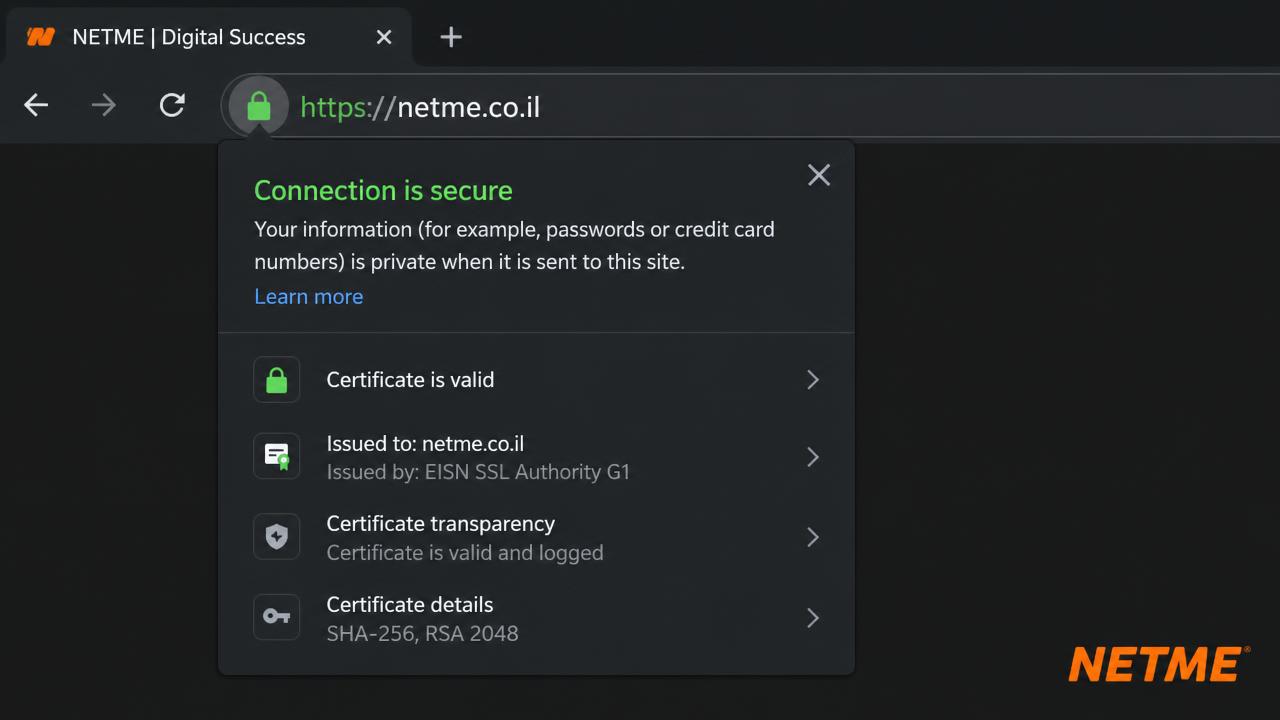
Task: Open the Certificate details row
Action: [536, 618]
